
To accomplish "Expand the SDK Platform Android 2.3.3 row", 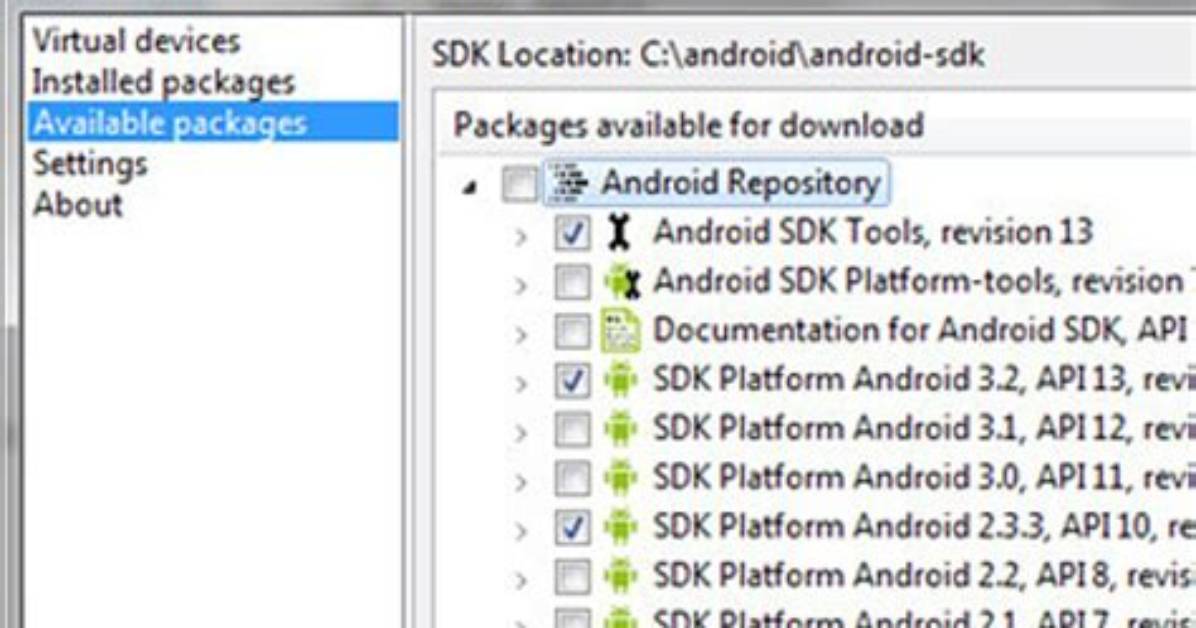I will (521, 530).
